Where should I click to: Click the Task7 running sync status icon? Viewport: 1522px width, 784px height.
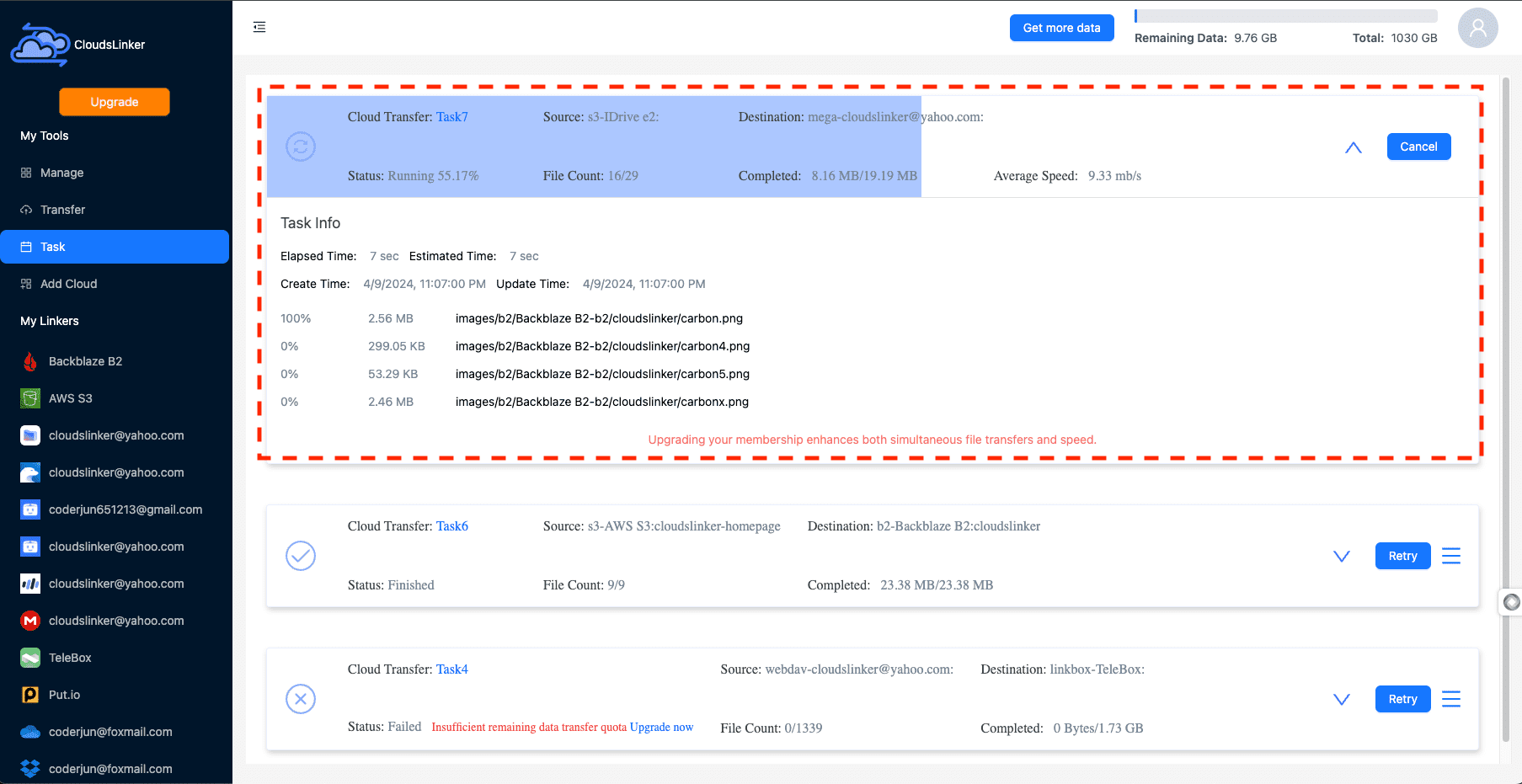301,147
